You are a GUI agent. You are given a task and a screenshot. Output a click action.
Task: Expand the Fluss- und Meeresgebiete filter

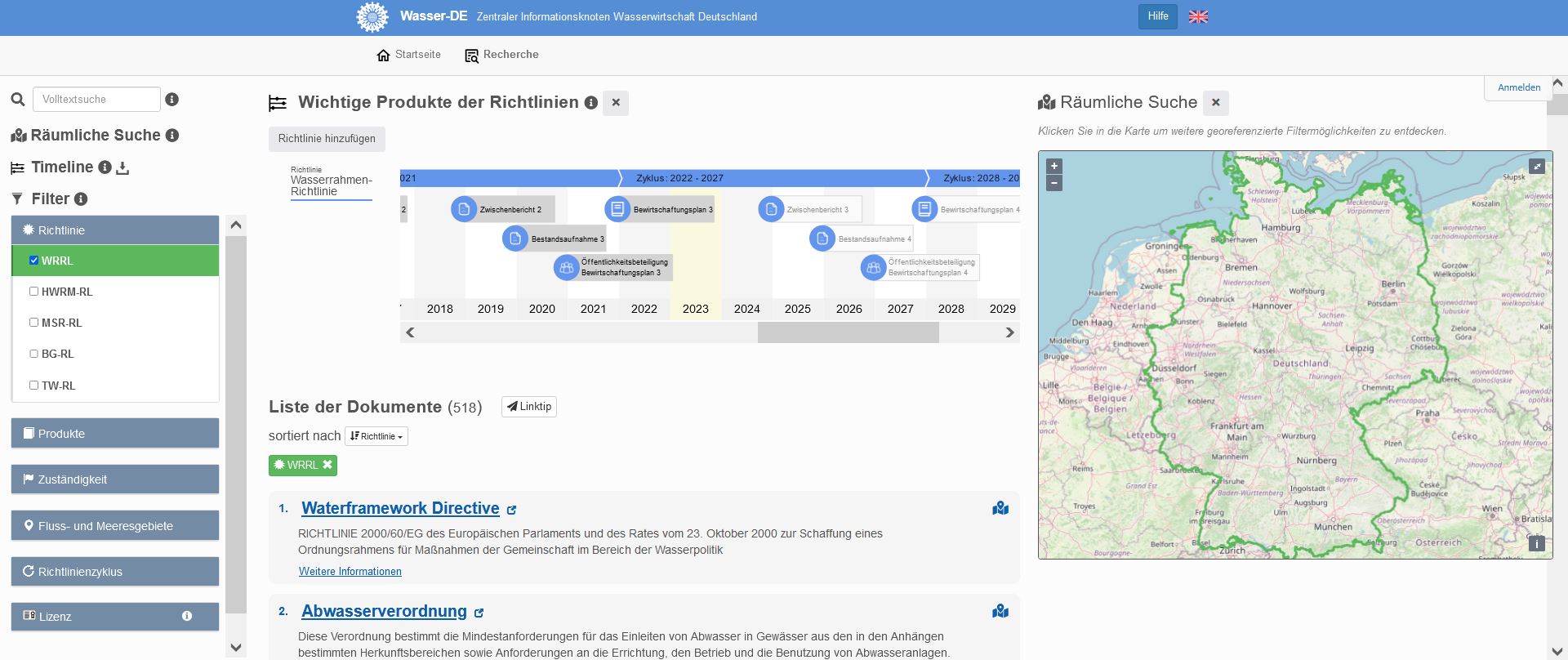115,526
